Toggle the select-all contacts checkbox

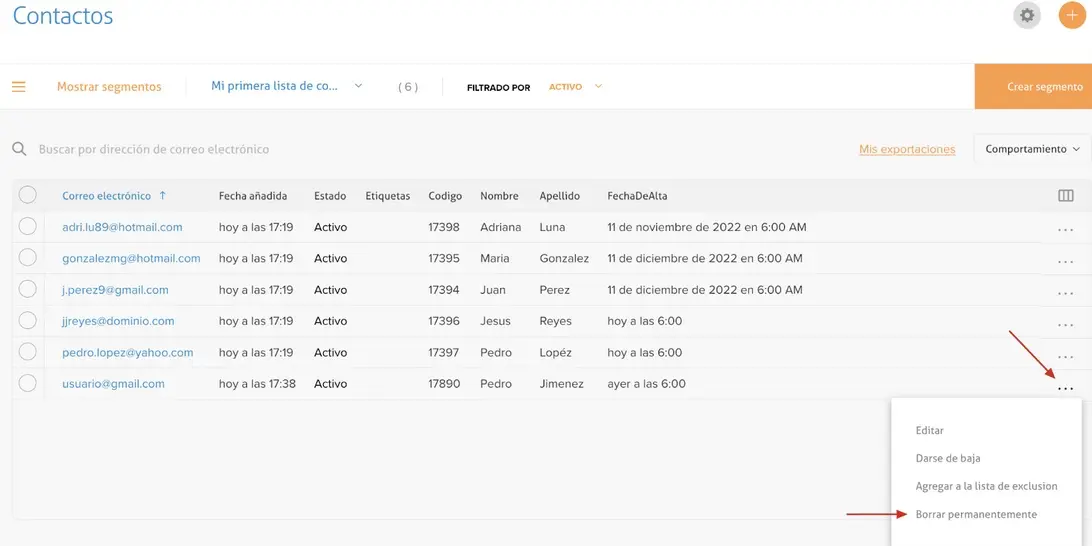point(28,195)
